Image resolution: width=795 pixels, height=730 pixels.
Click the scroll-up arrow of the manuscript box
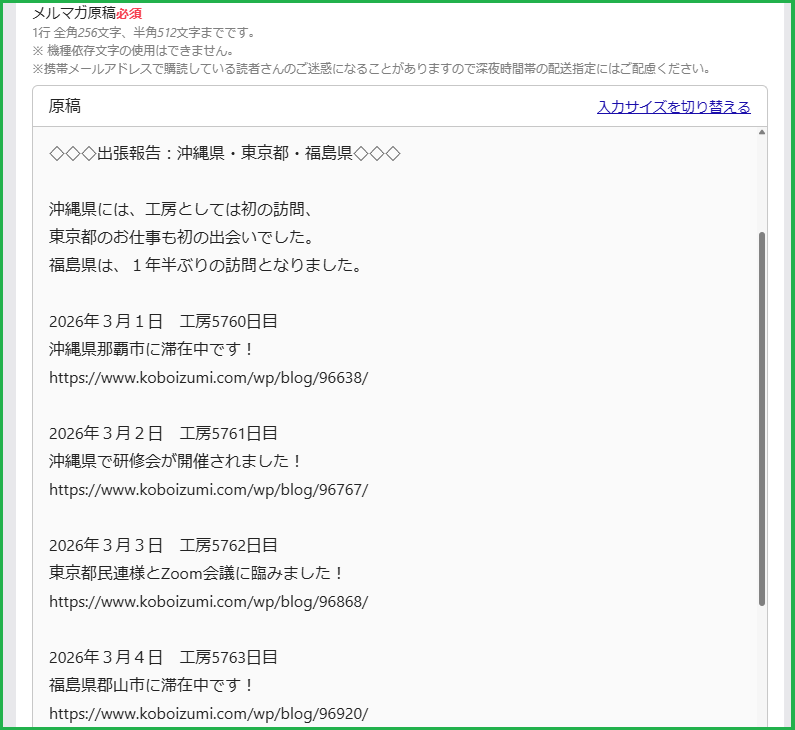click(x=762, y=133)
